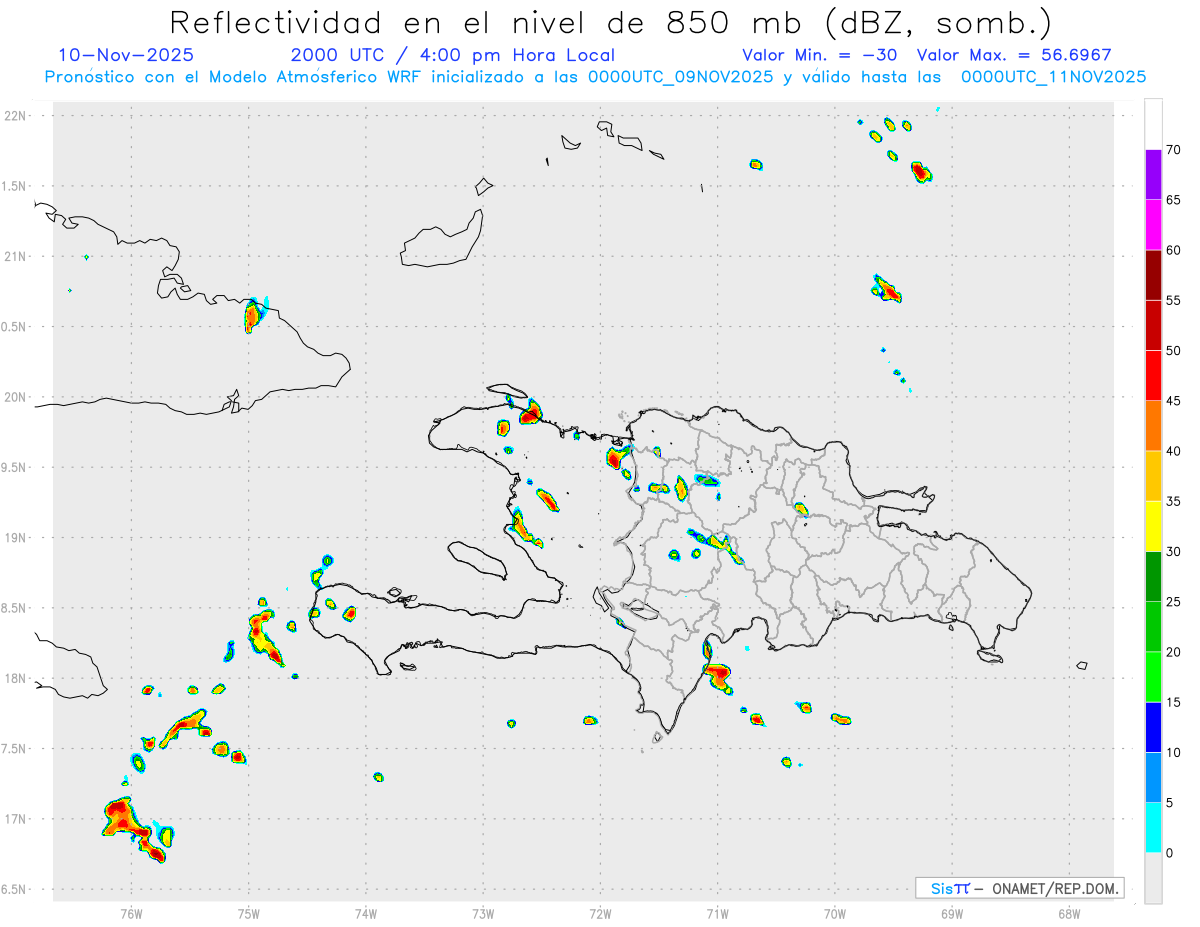
Task: Select the dark blue 10–15 dBZ legend segment
Action: coord(1153,727)
